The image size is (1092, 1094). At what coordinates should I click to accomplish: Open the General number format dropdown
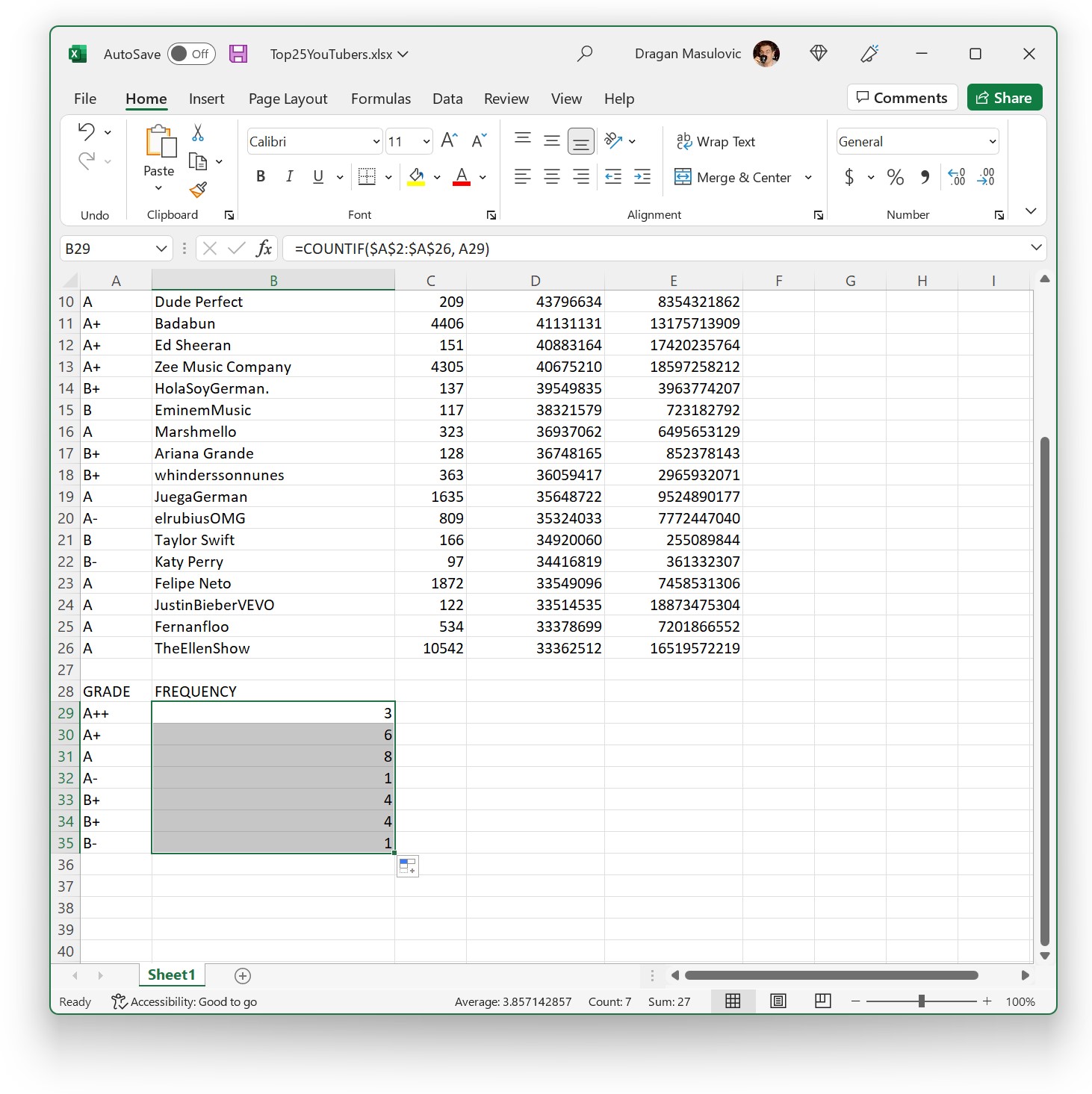[993, 141]
